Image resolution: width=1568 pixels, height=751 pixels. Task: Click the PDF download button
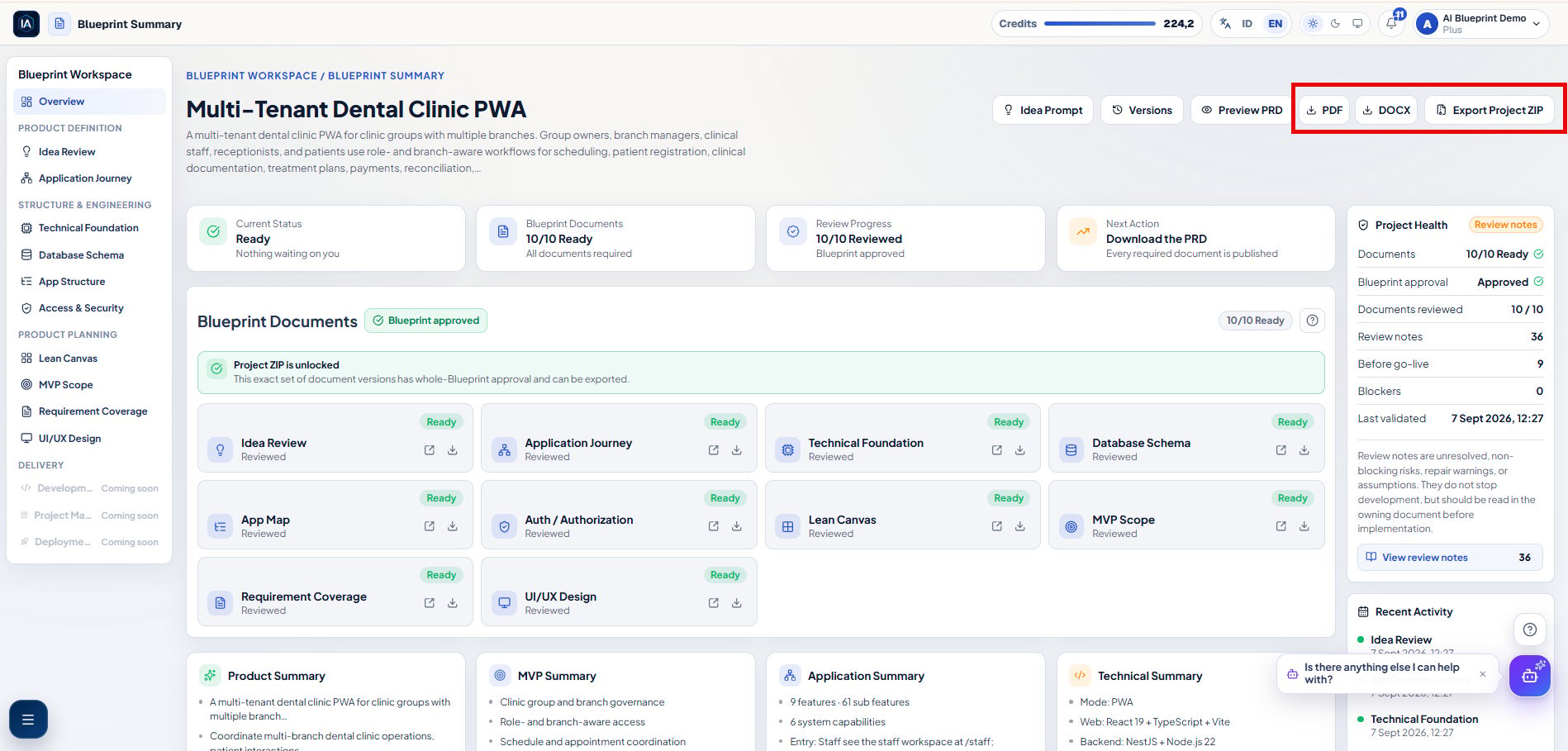pyautogui.click(x=1324, y=110)
